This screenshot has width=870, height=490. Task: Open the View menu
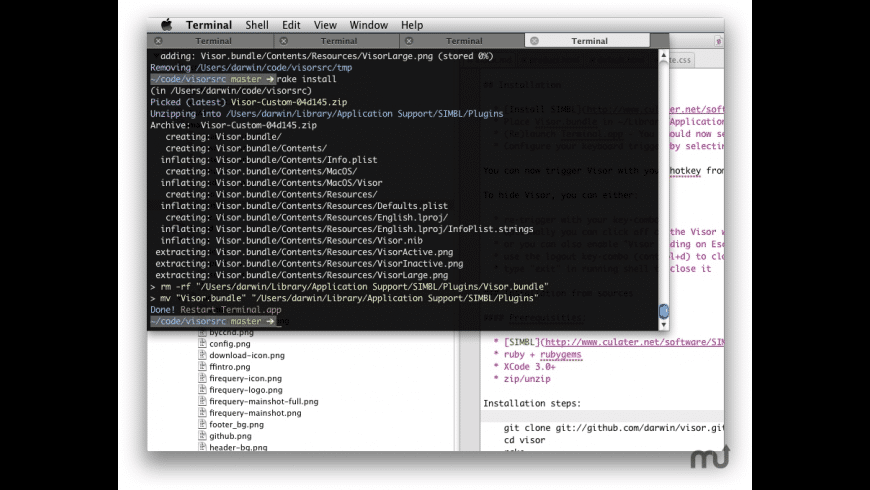tap(325, 25)
